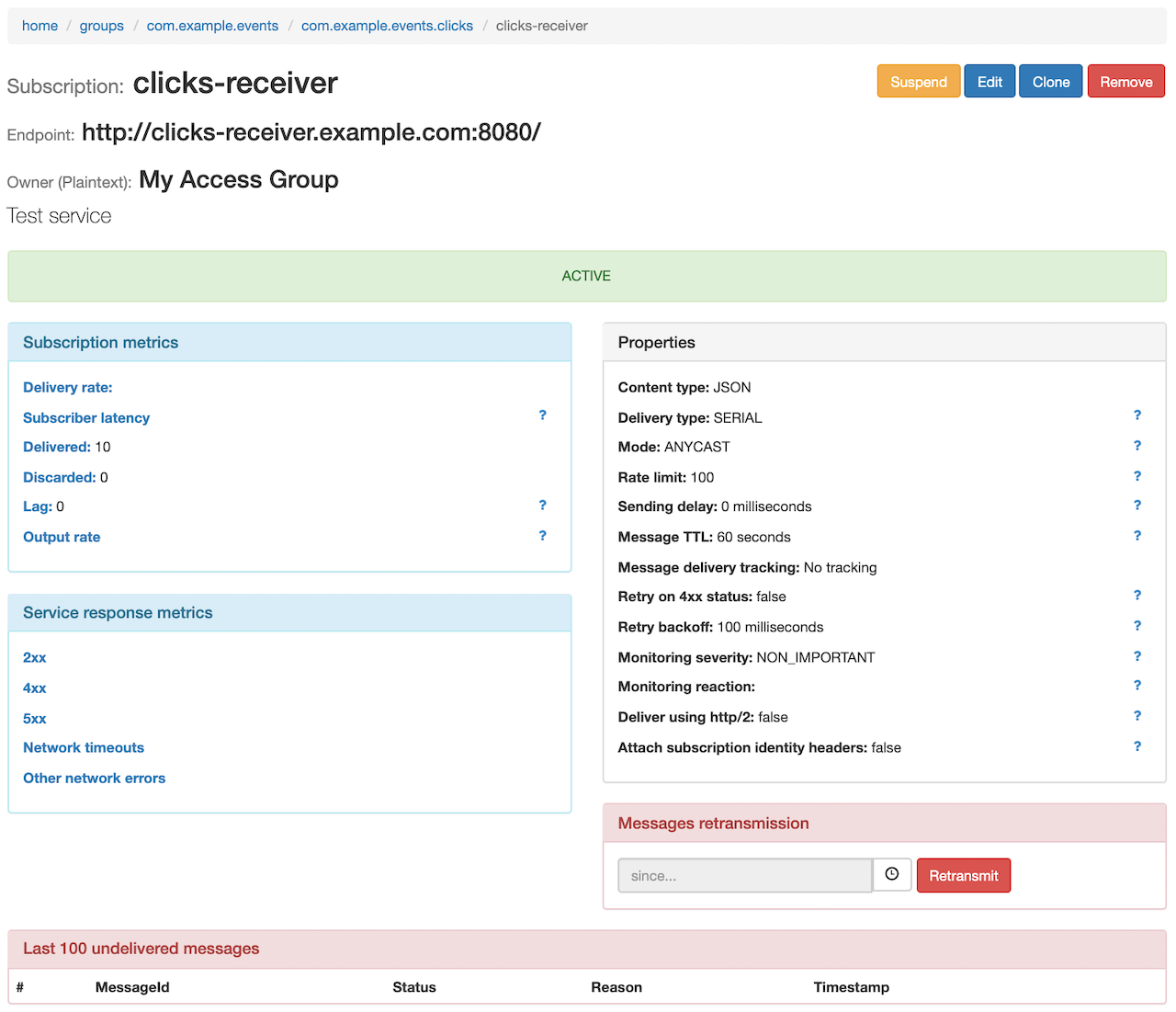Open com.example.events.clicks topic breadcrumb
The width and height of the screenshot is (1176, 1012).
coord(387,26)
